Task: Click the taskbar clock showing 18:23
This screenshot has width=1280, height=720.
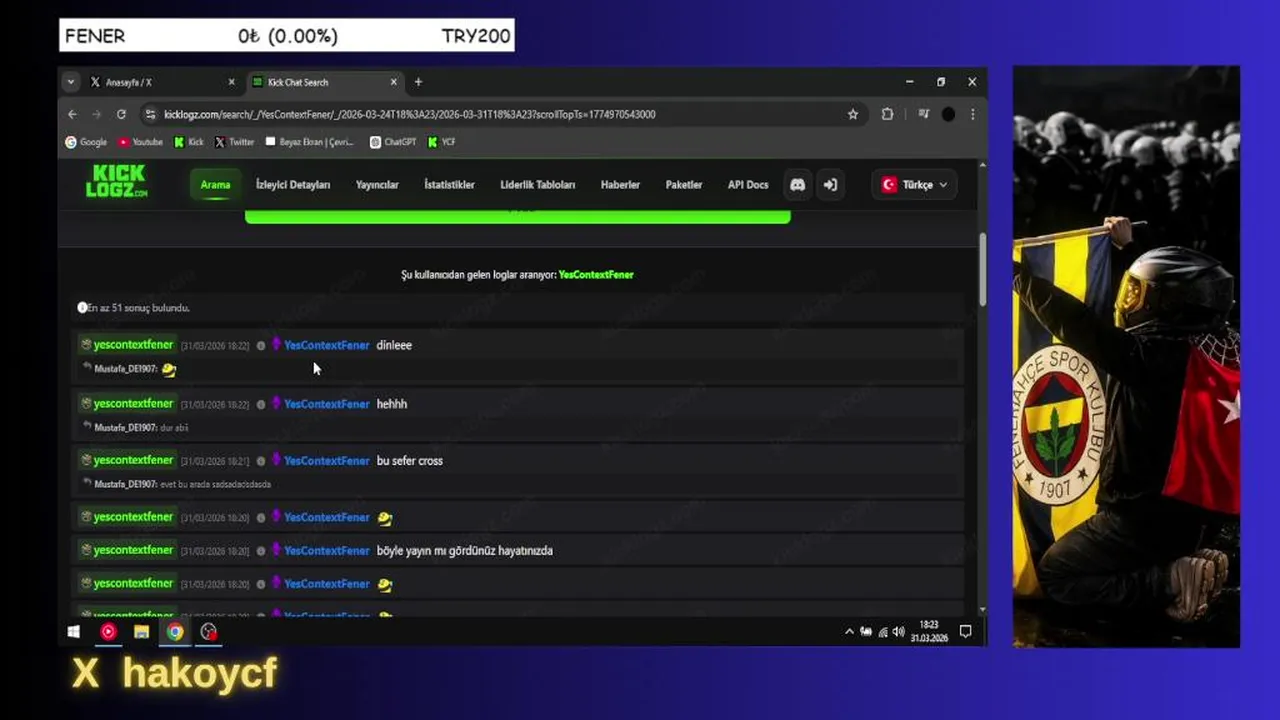Action: [929, 632]
